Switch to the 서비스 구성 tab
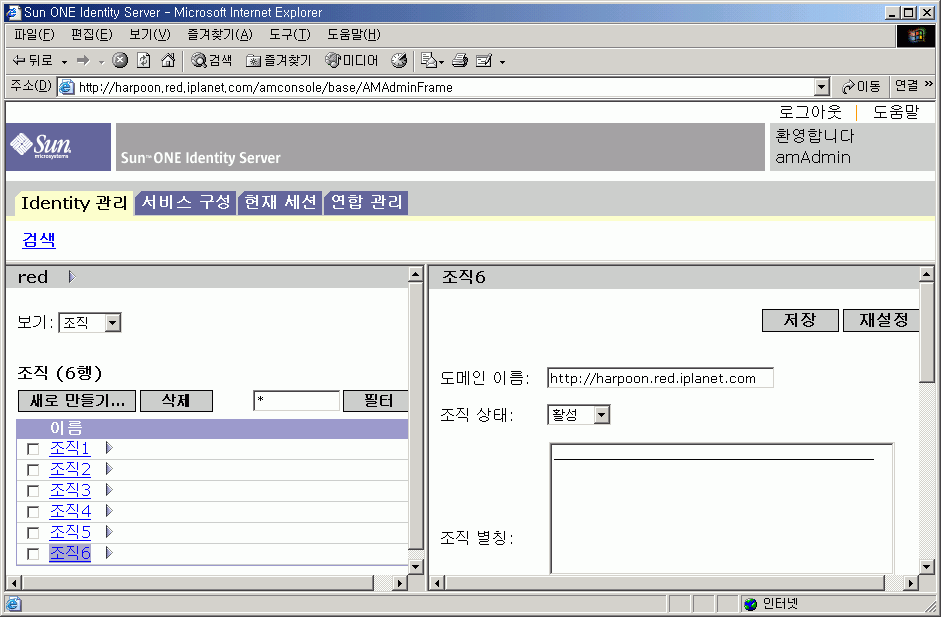Viewport: 941px width, 617px height. [x=186, y=202]
